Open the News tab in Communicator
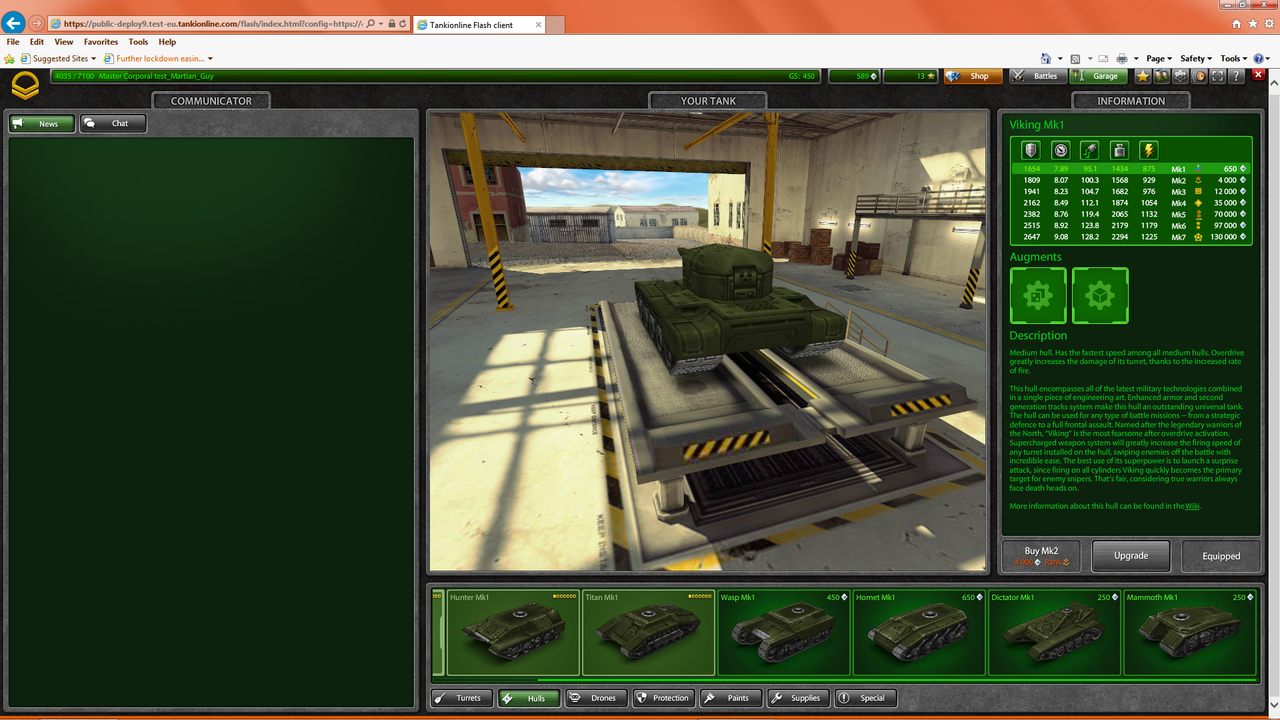The width and height of the screenshot is (1280, 720). point(42,124)
